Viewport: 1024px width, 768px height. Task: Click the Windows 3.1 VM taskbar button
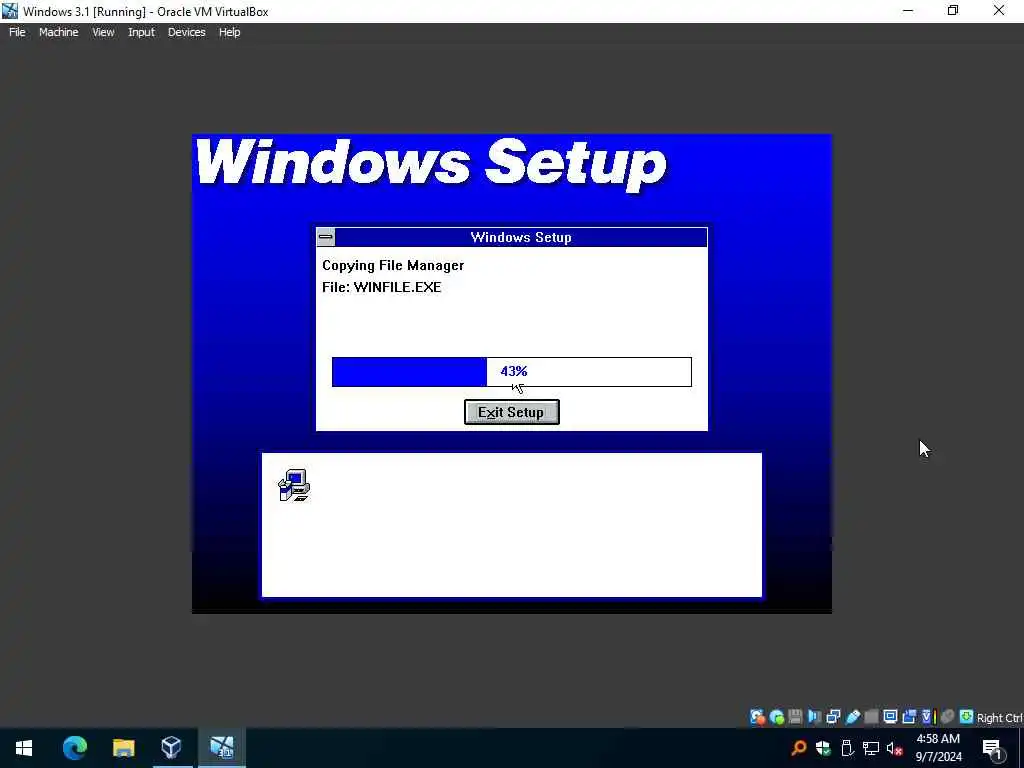click(x=222, y=748)
